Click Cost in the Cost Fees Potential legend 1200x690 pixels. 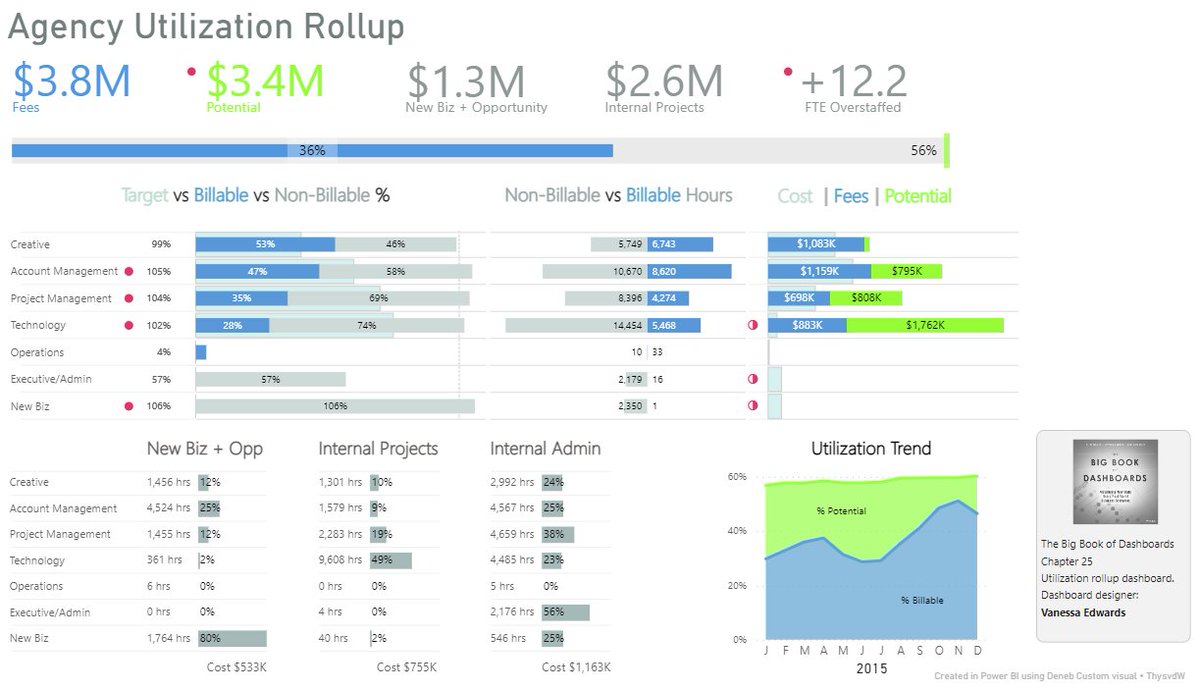pyautogui.click(x=795, y=196)
